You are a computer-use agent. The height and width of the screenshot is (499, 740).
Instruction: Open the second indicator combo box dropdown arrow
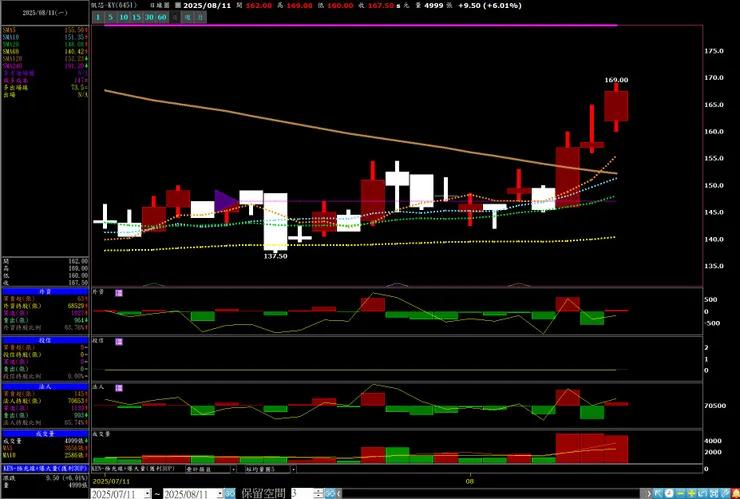pyautogui.click(x=294, y=469)
